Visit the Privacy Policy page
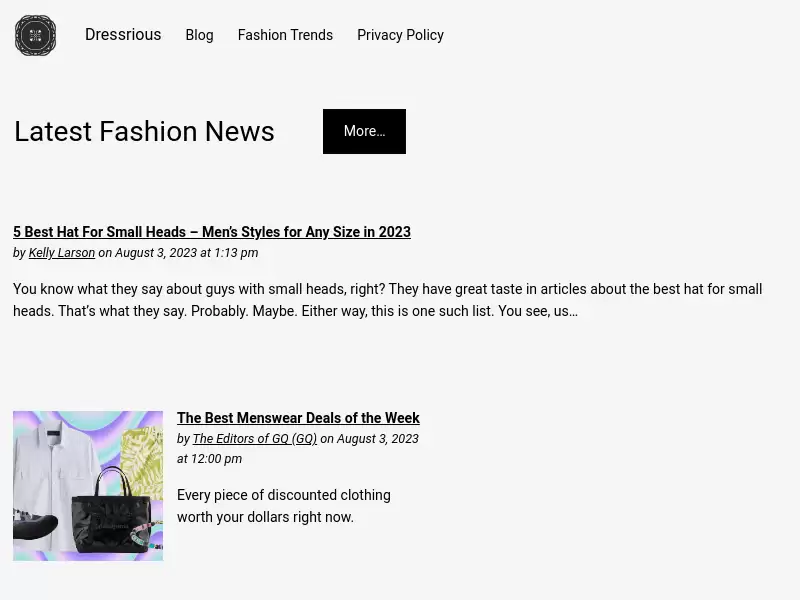Viewport: 800px width, 600px height. pyautogui.click(x=401, y=35)
